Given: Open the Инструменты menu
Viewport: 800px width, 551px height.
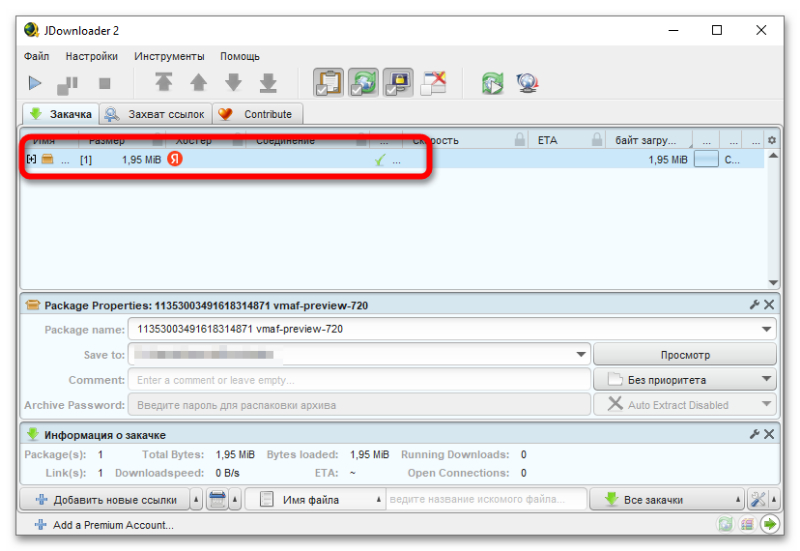Looking at the screenshot, I should 169,56.
